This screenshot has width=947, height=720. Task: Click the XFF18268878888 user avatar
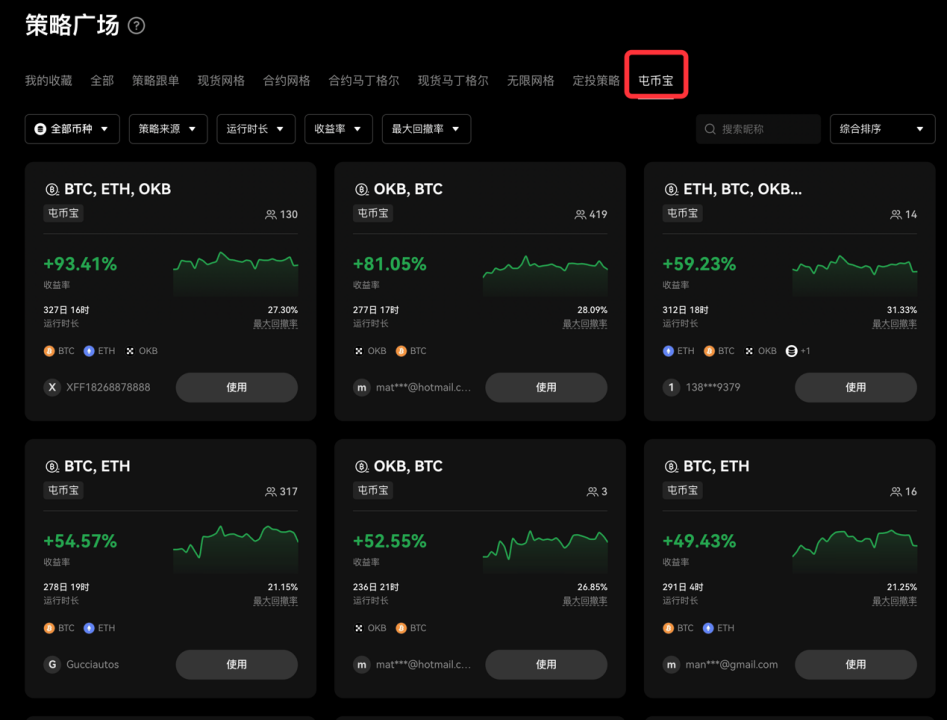pyautogui.click(x=52, y=387)
